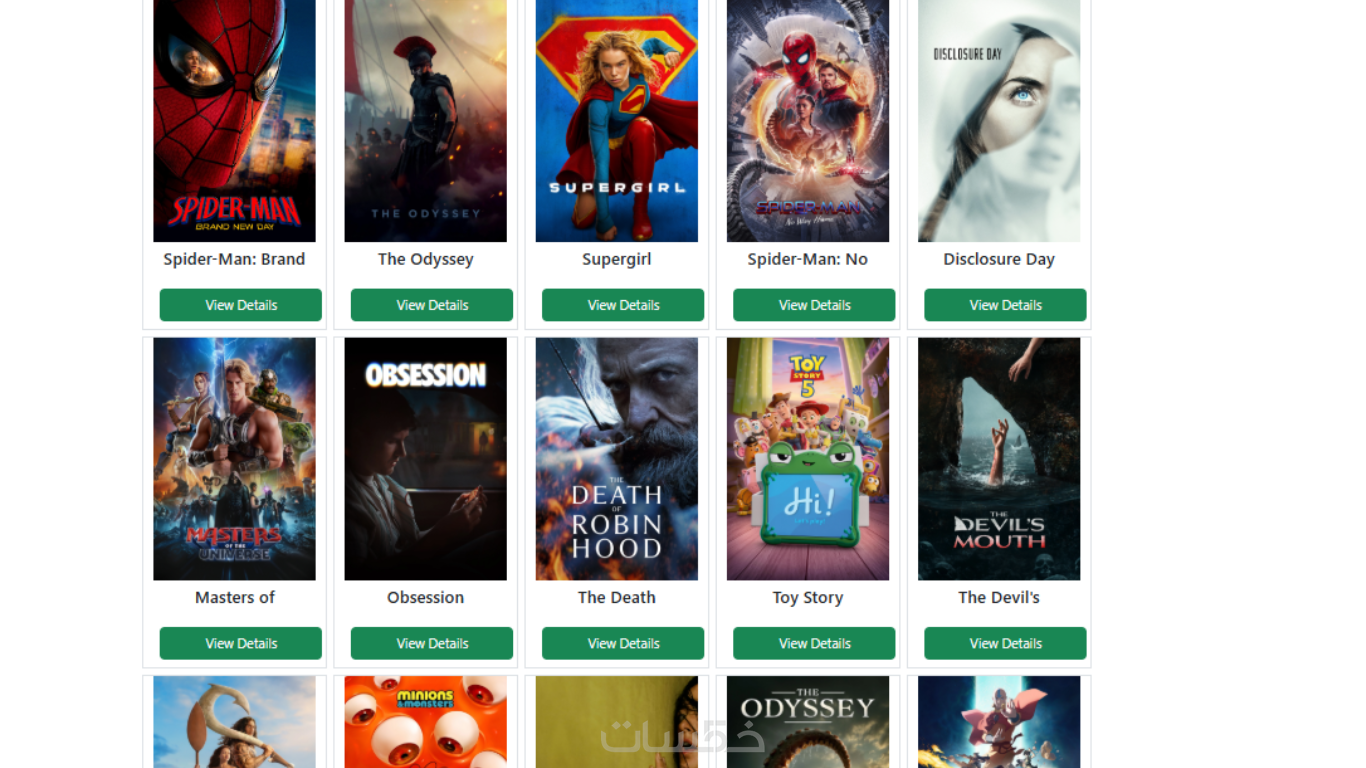Click View Details under Toy Story

(814, 643)
